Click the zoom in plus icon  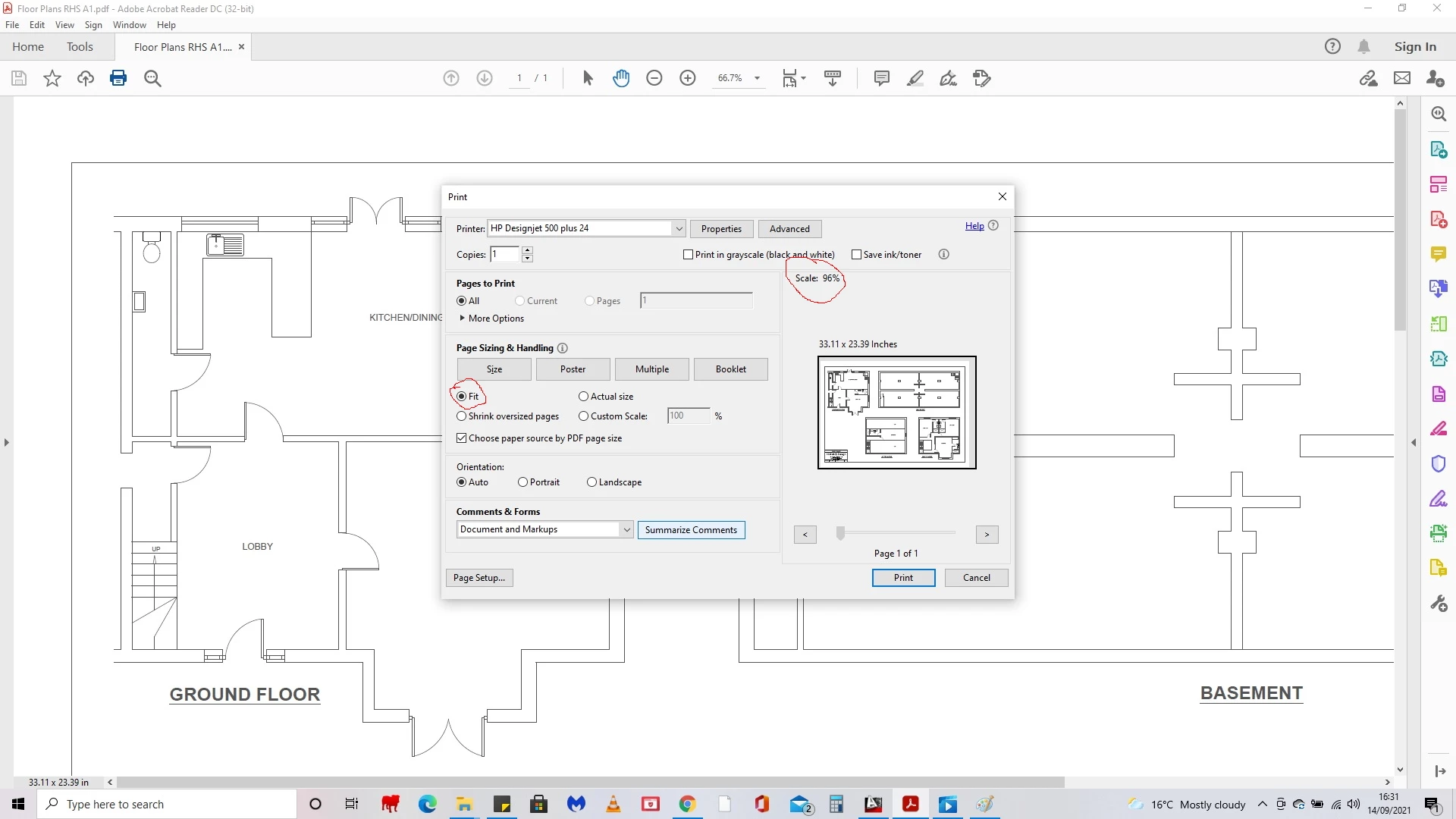pyautogui.click(x=688, y=78)
